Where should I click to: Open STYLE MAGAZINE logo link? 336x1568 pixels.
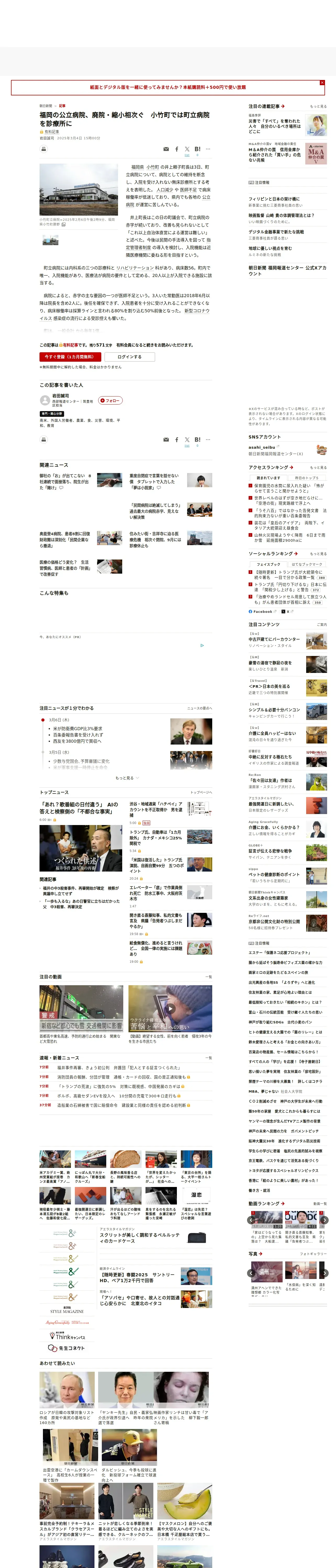pos(67,1310)
